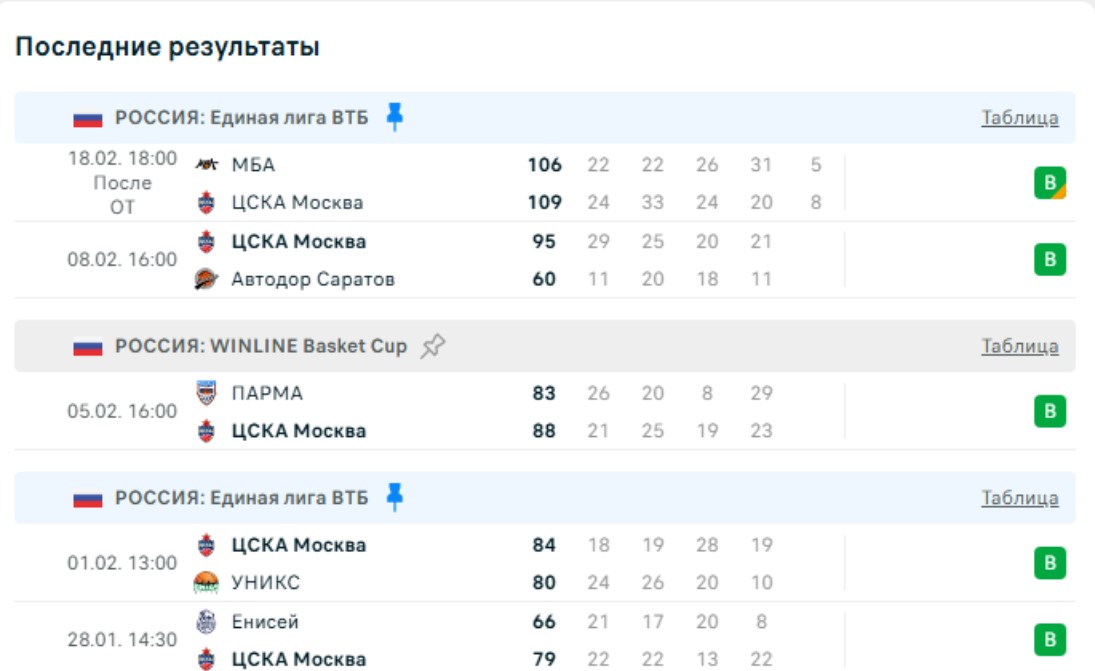Open Таблица link for the lower ВТБ section
Screen dimensions: 1095x671
(x=1019, y=498)
